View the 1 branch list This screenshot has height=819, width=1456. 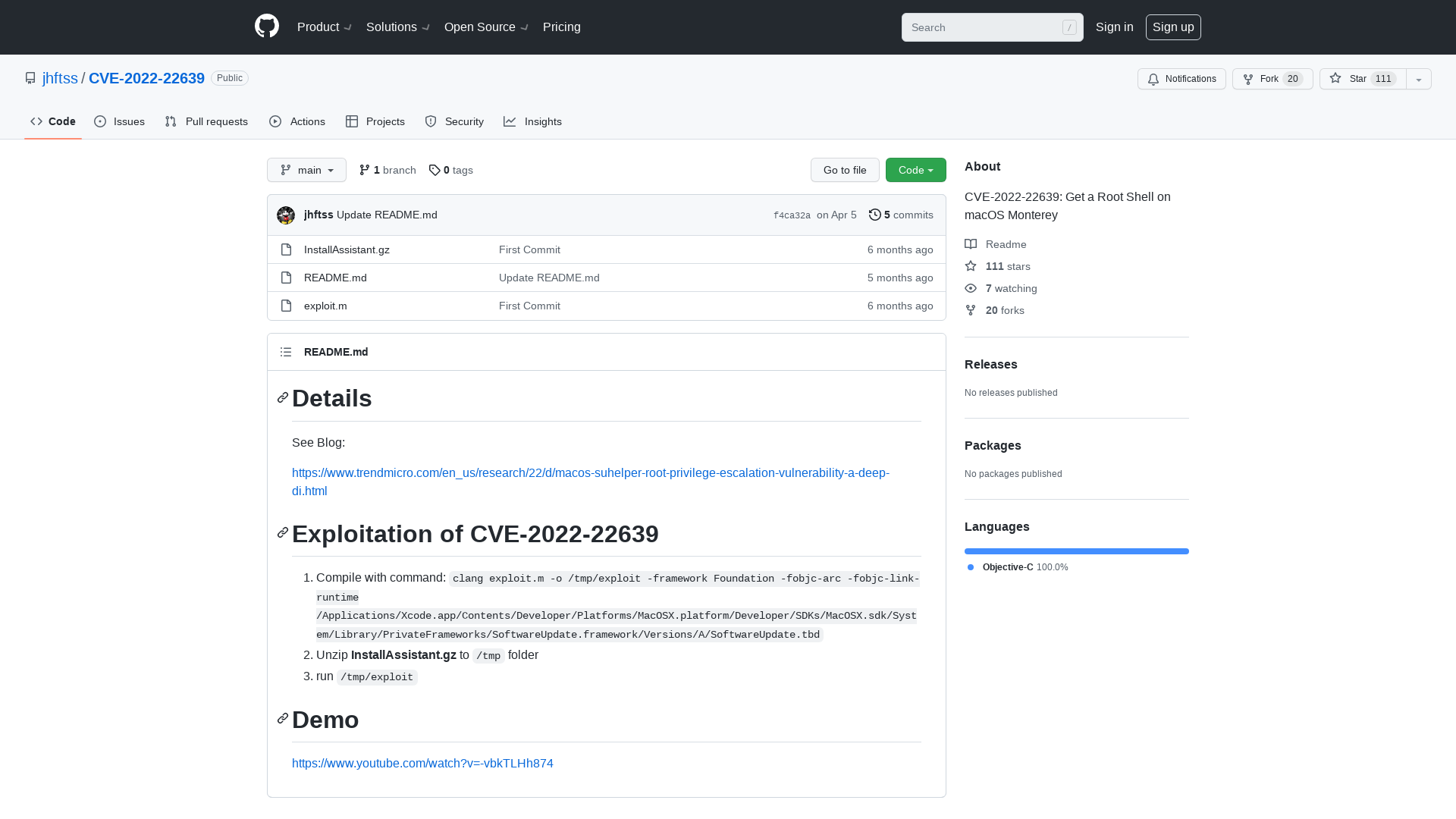click(388, 170)
